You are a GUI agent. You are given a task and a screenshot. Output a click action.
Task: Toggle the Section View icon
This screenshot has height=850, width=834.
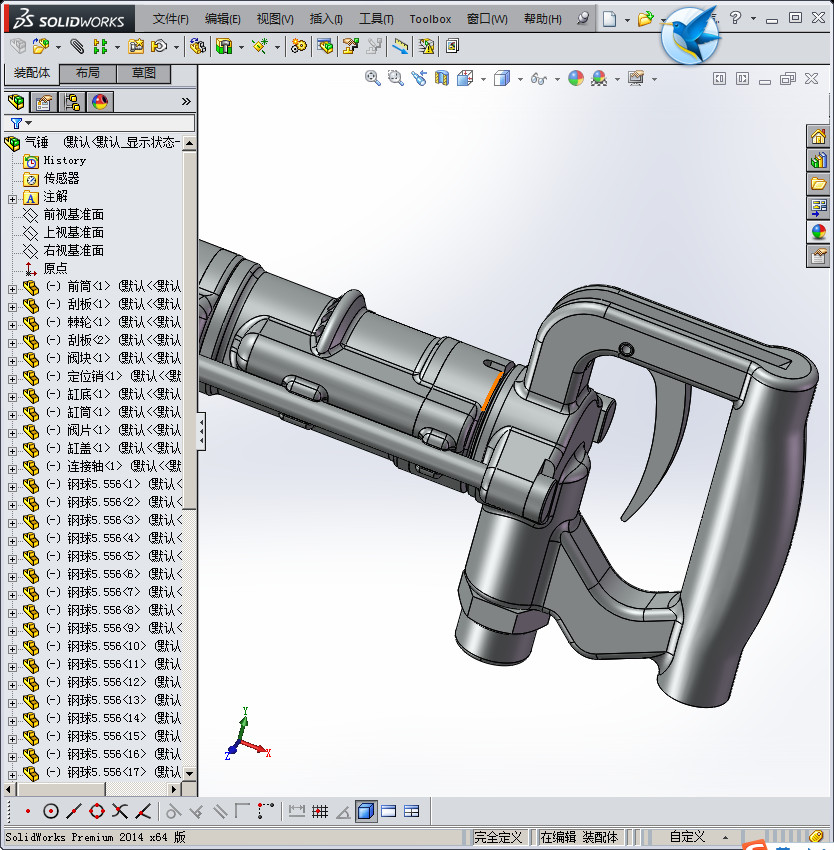442,79
